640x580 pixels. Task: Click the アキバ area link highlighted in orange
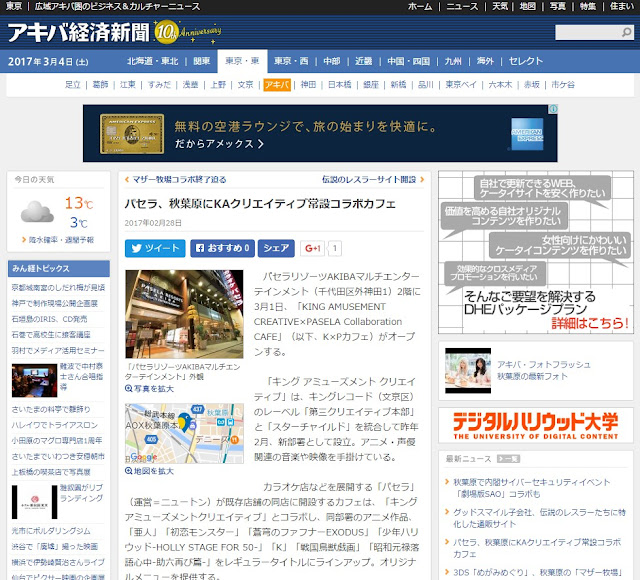[x=277, y=84]
